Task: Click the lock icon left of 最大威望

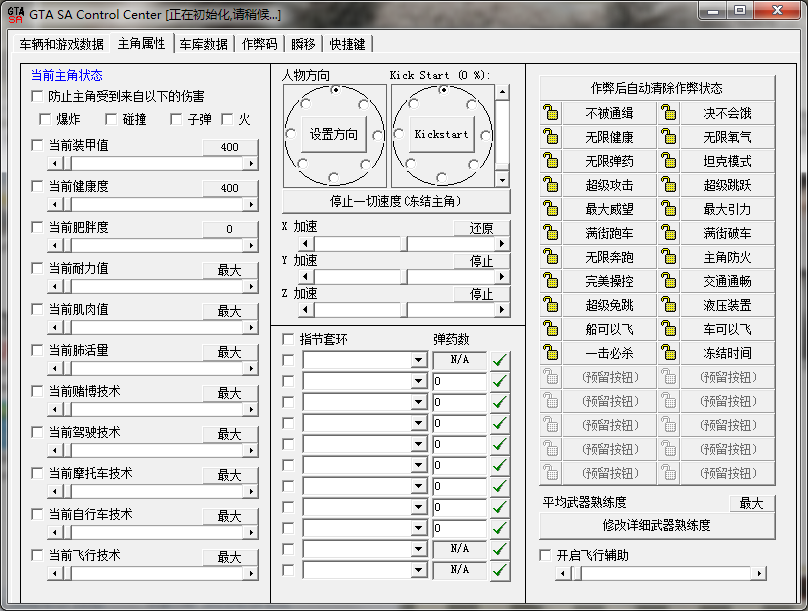Action: (551, 209)
